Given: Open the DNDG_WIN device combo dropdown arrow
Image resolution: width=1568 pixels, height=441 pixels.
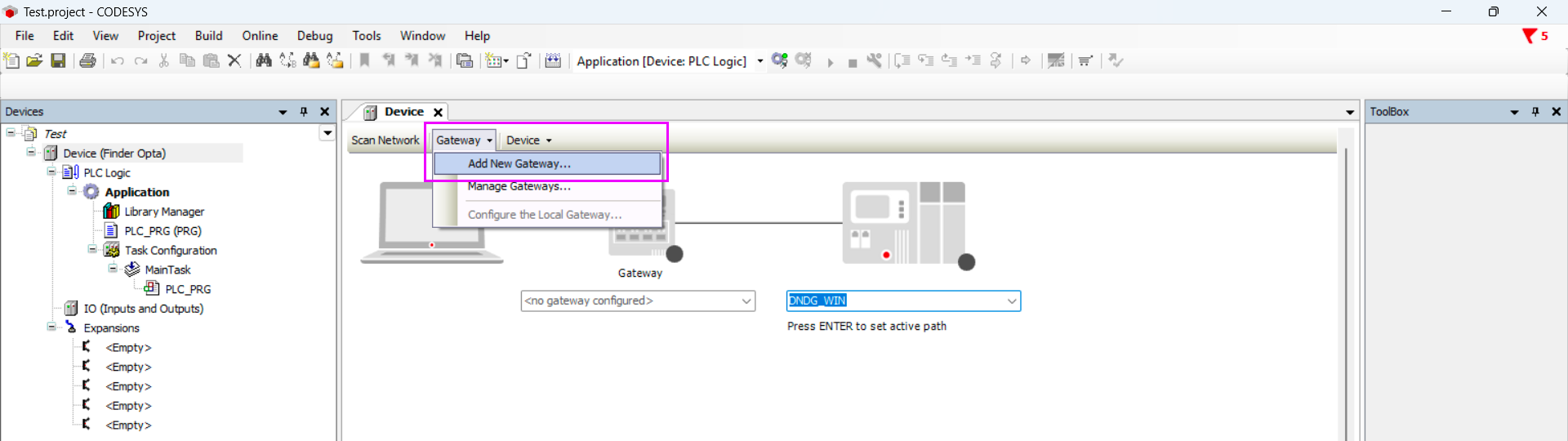Looking at the screenshot, I should [1012, 301].
